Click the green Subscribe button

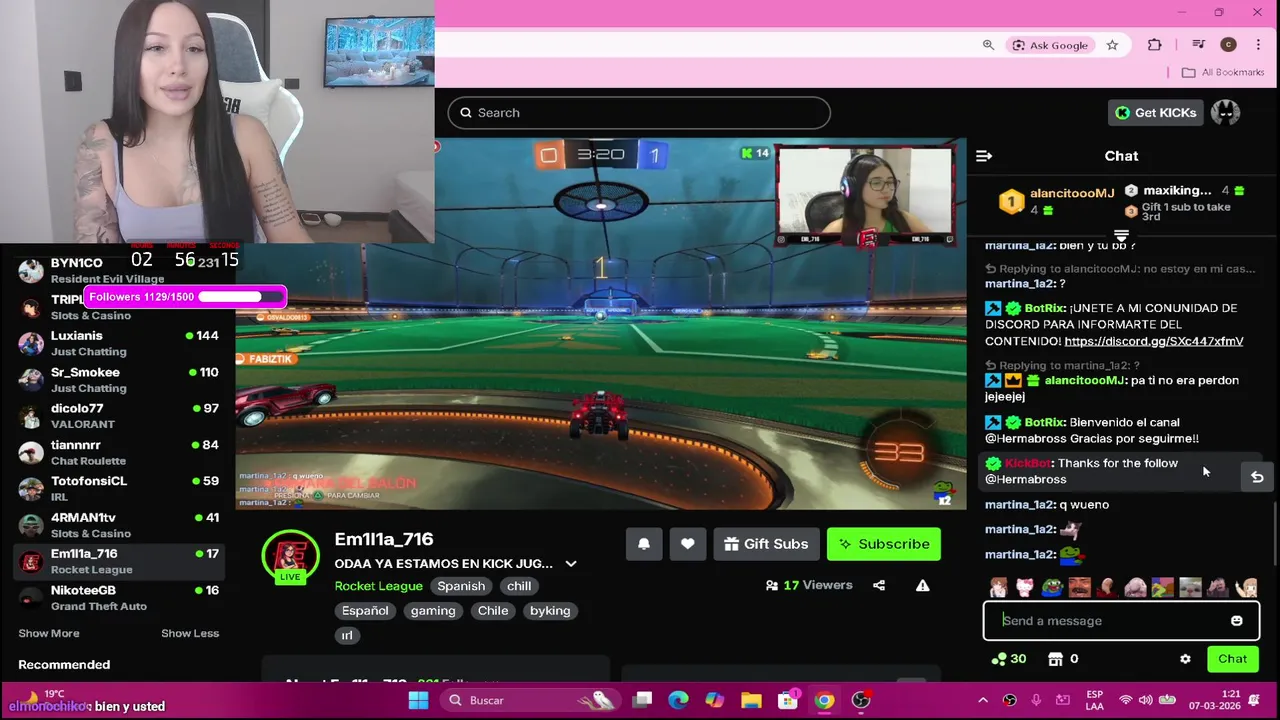(x=884, y=544)
